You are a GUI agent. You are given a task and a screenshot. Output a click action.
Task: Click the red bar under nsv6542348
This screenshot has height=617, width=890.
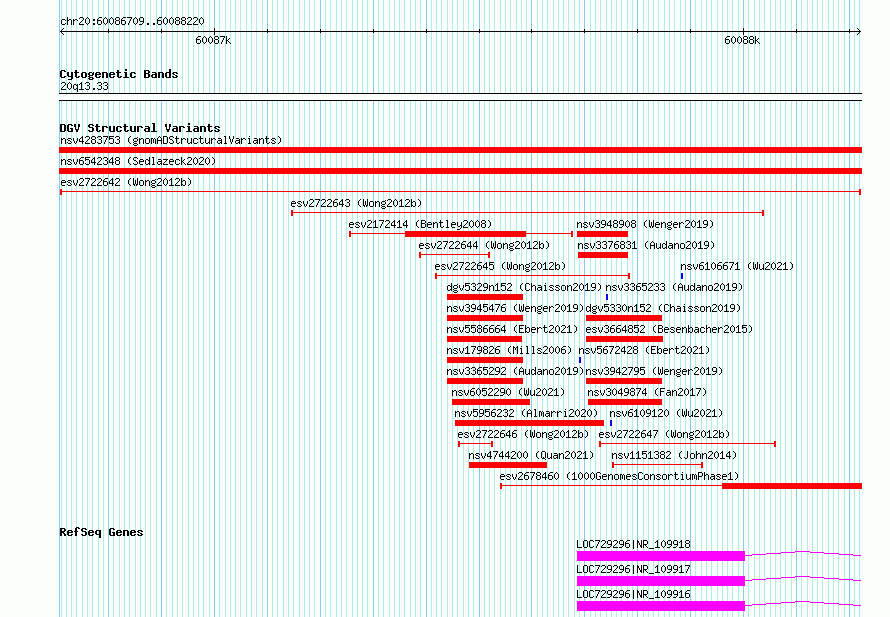point(460,171)
